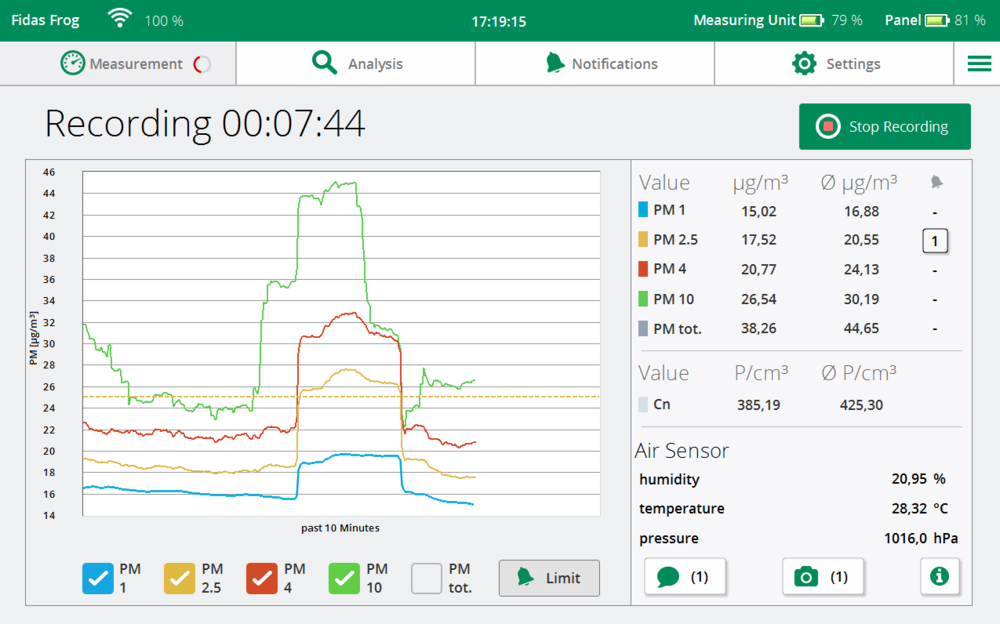Click the PM 2.5 alert count badge

[x=935, y=241]
